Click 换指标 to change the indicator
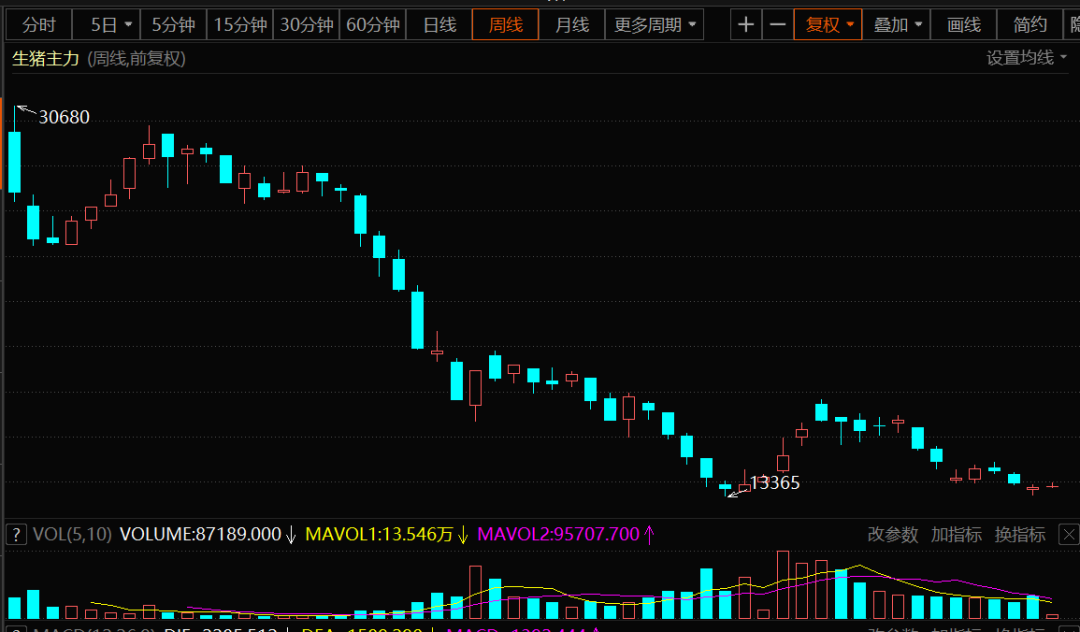The image size is (1080, 632). click(1020, 535)
